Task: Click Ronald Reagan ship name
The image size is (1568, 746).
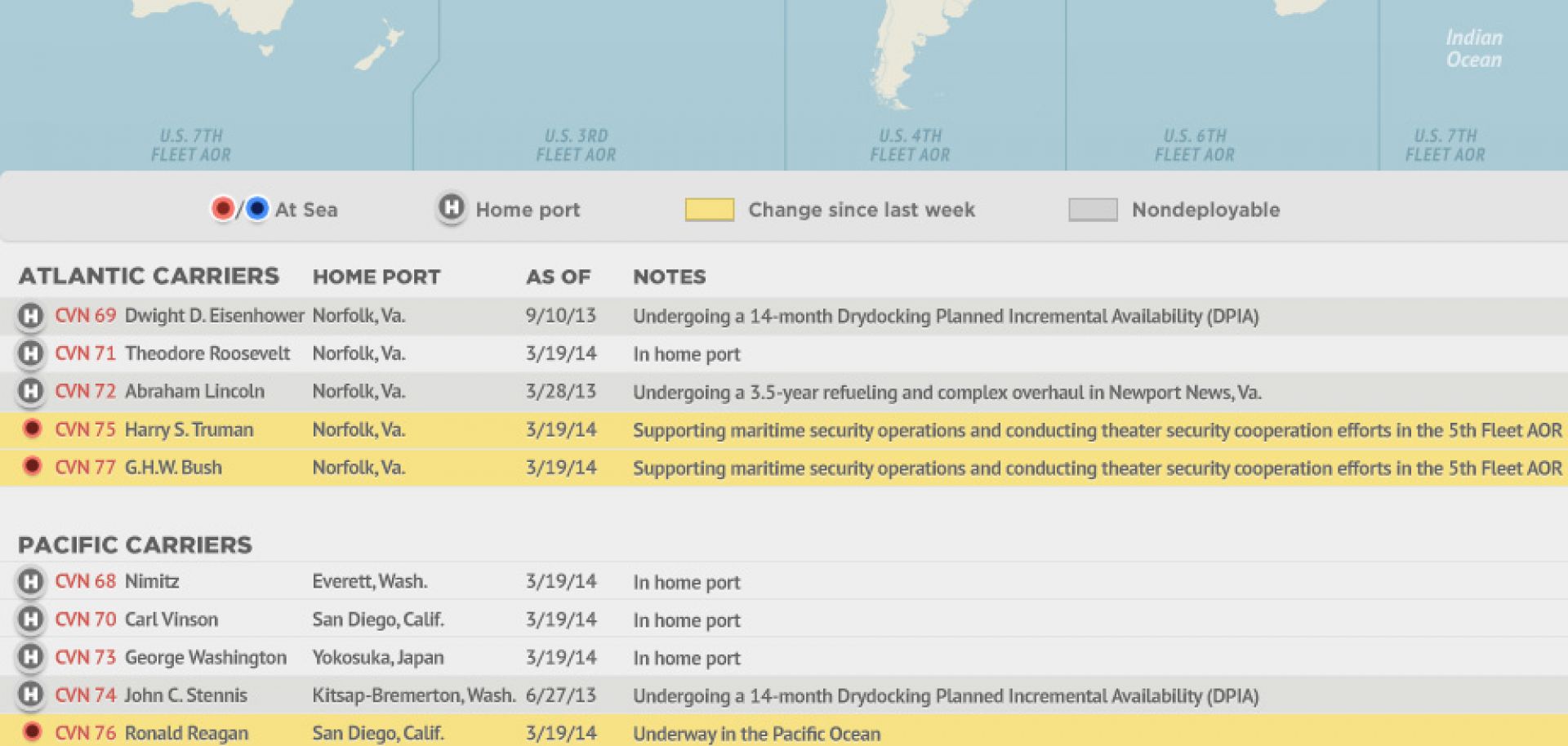Action: 186,734
